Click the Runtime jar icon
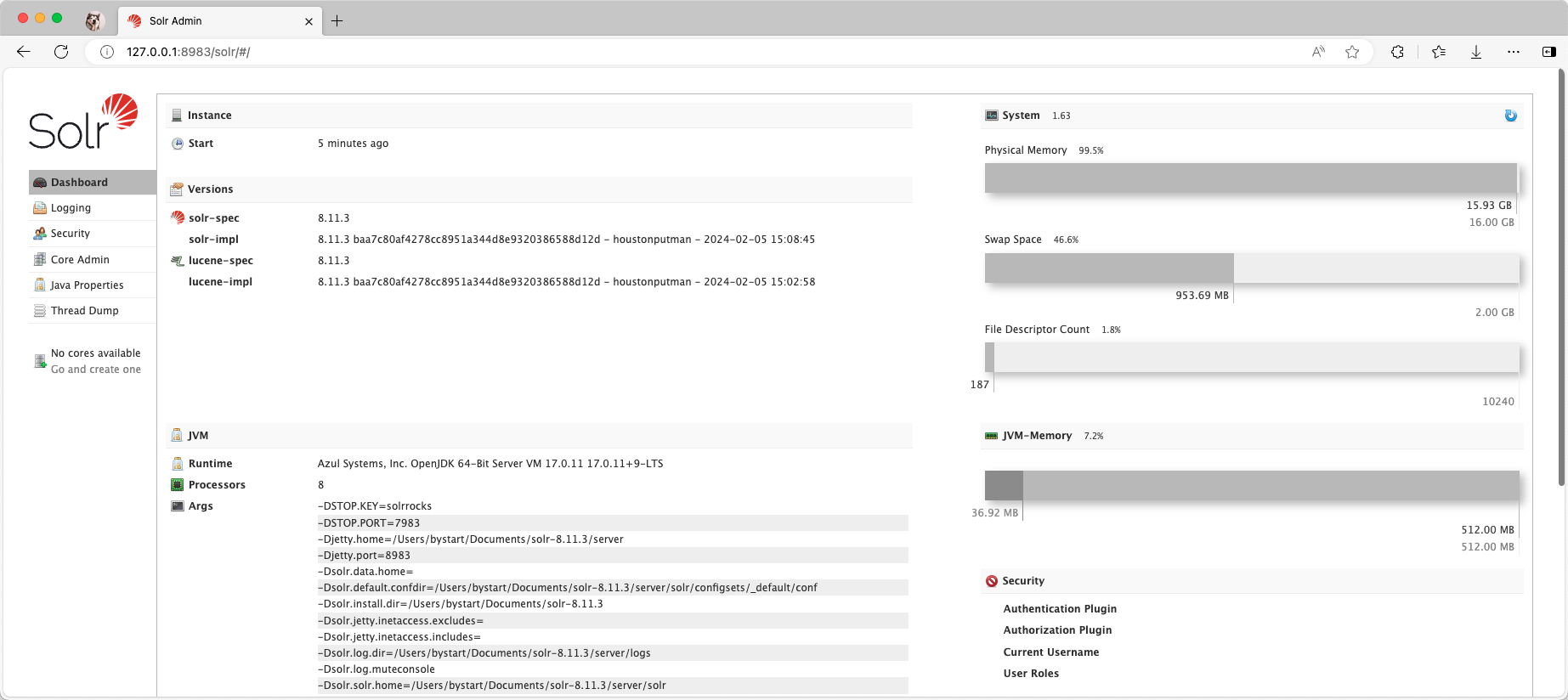 [178, 464]
